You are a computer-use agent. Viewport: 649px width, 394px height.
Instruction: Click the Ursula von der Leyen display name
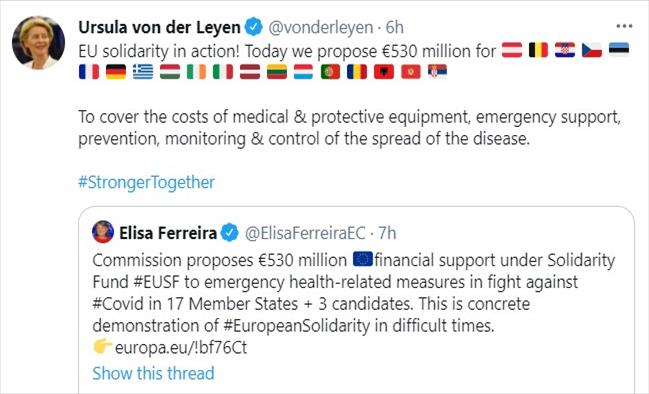point(159,27)
